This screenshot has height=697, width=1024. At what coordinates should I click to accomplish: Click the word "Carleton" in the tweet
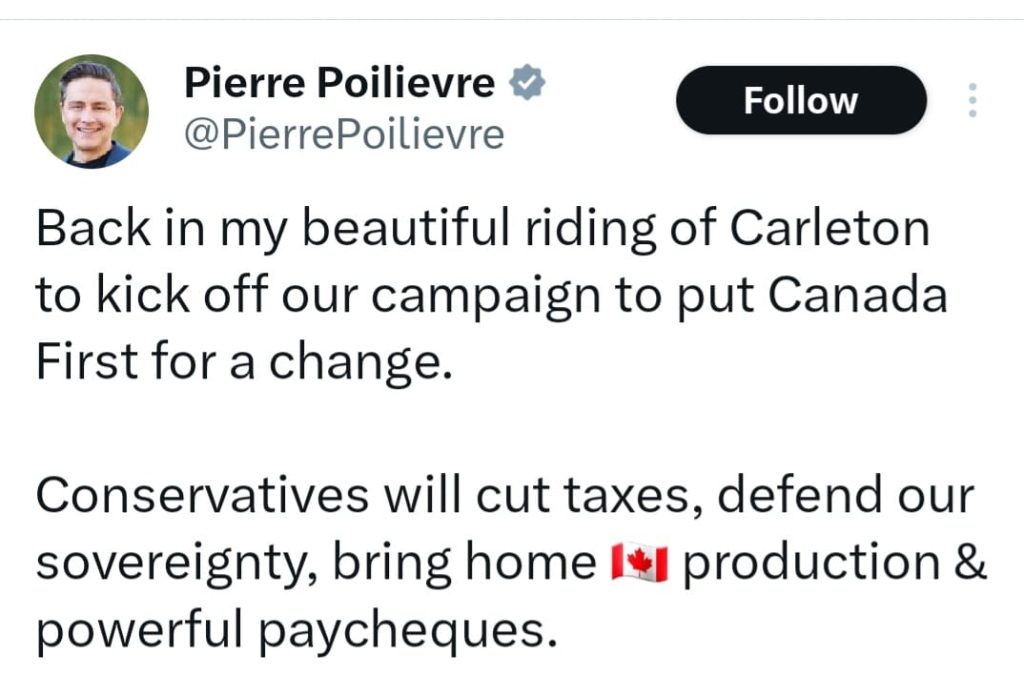tap(829, 229)
